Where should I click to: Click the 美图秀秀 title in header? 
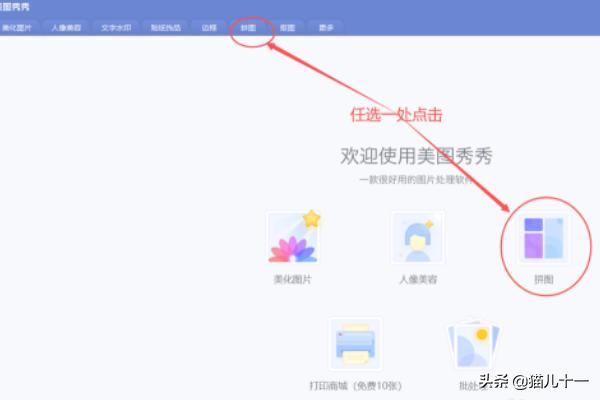coord(15,7)
